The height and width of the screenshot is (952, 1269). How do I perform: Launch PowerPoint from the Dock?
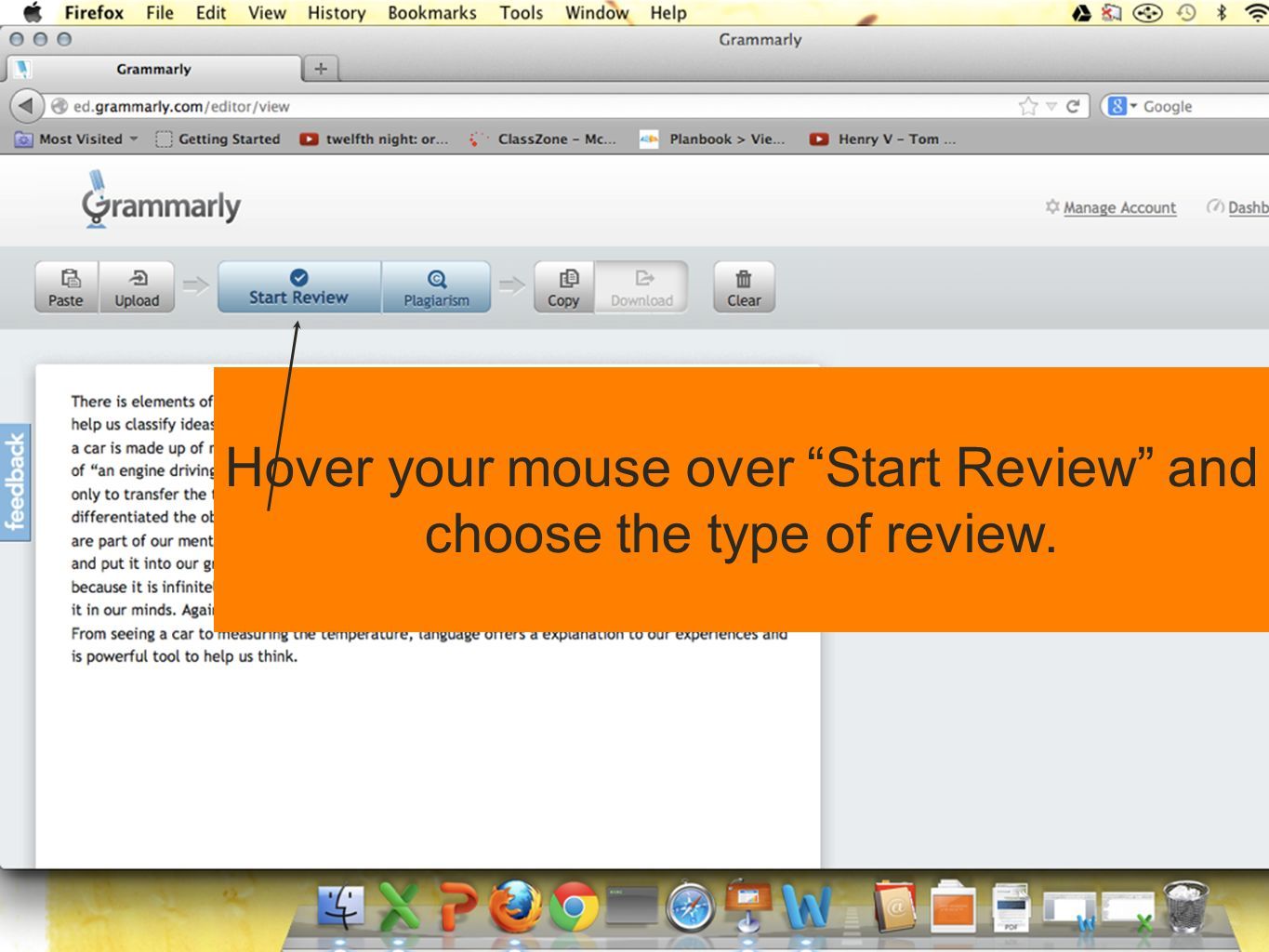coord(457,906)
